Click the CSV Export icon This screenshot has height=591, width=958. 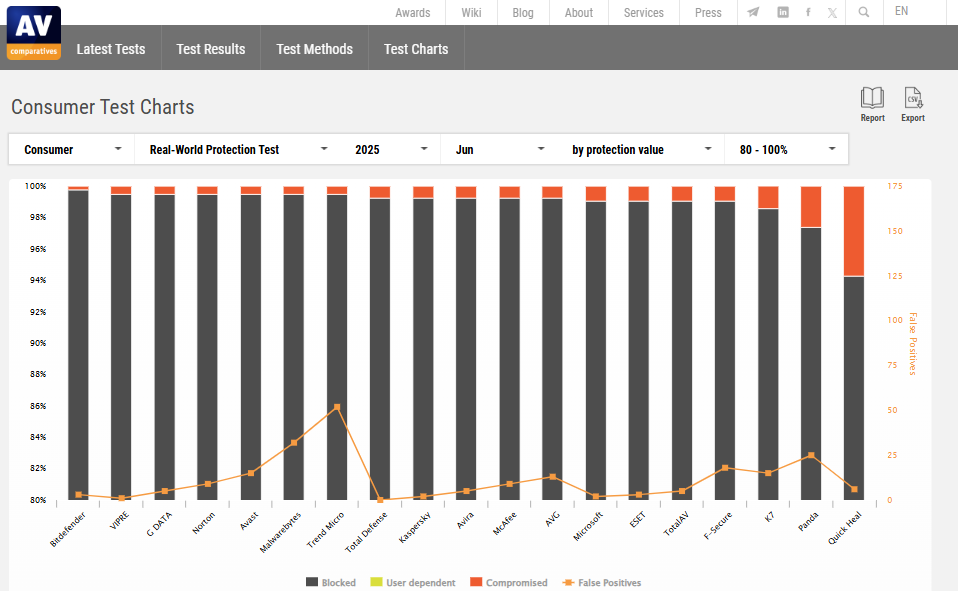913,105
